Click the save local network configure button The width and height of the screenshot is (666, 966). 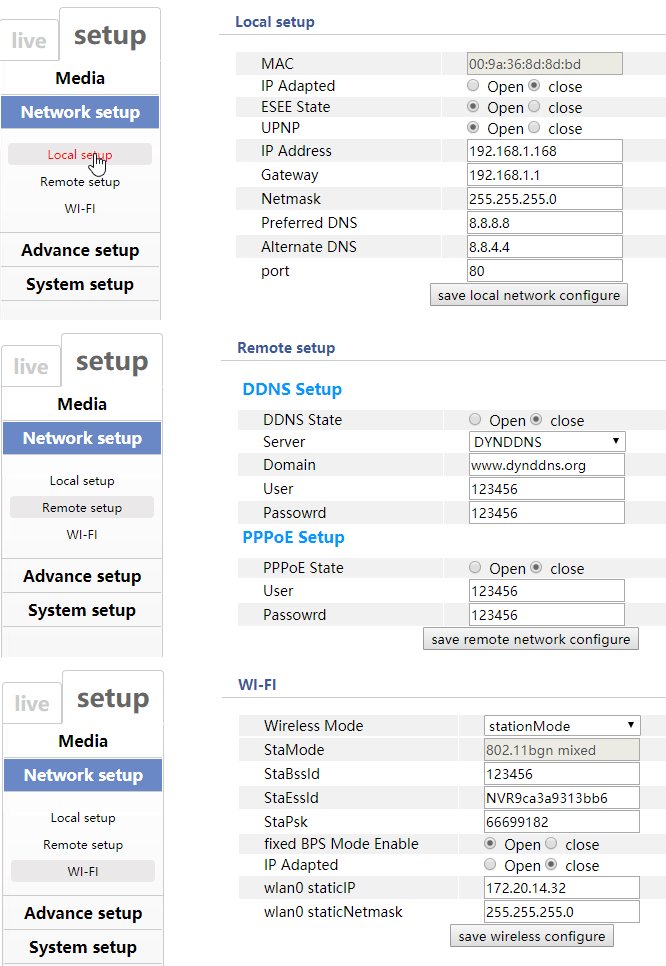(528, 295)
